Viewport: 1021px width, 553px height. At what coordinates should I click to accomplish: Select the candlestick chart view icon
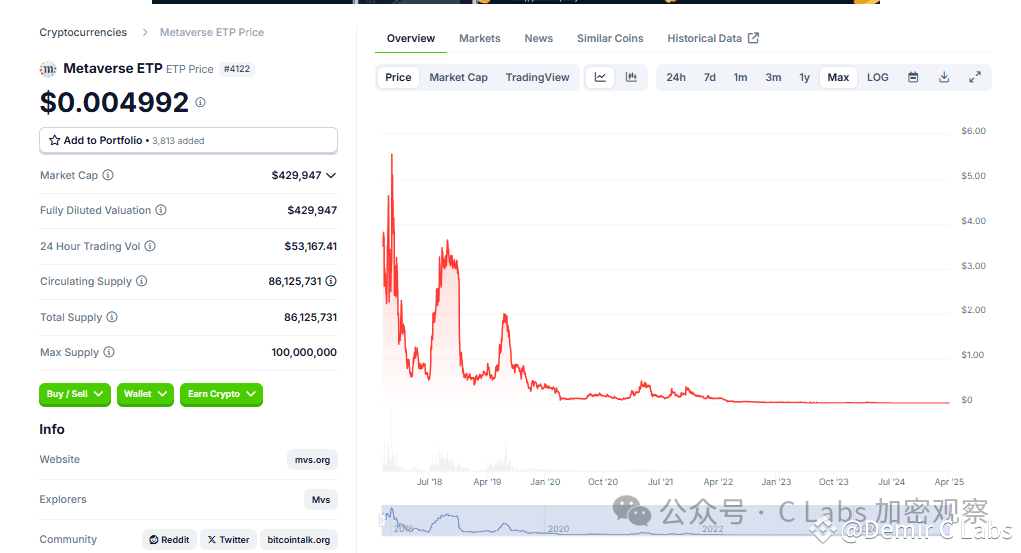631,77
